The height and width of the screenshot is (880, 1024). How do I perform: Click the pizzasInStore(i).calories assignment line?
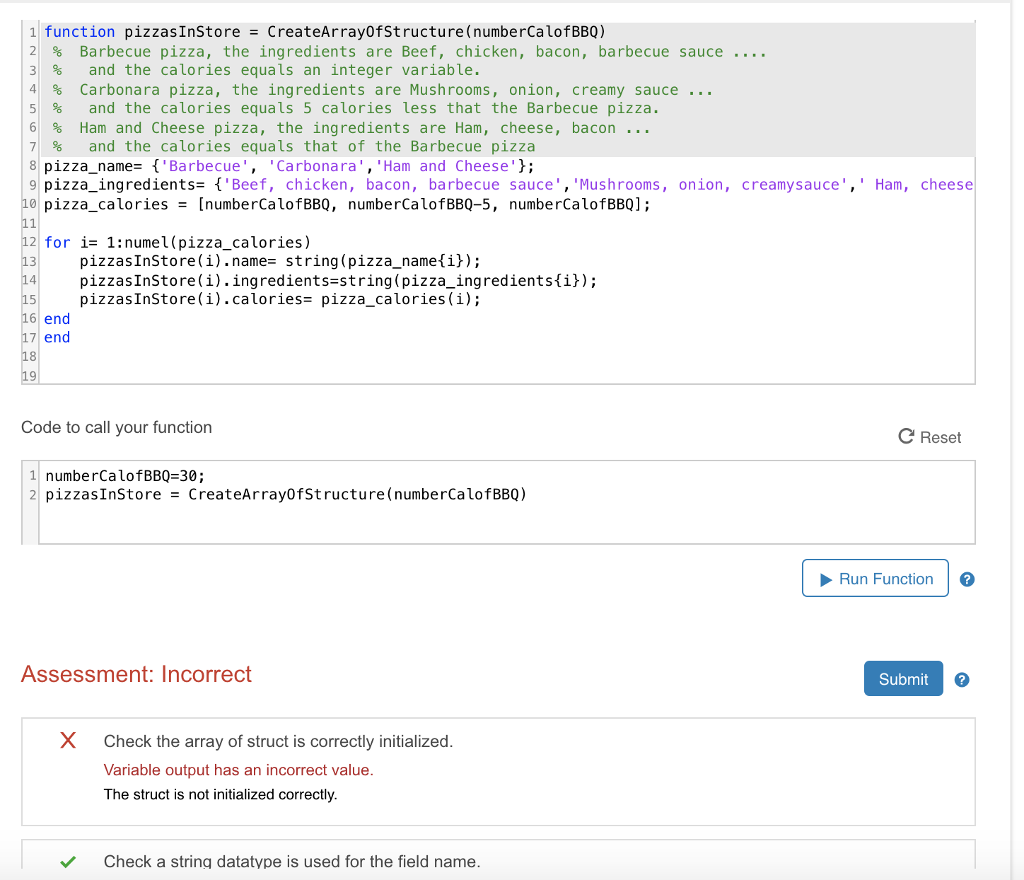(x=280, y=299)
